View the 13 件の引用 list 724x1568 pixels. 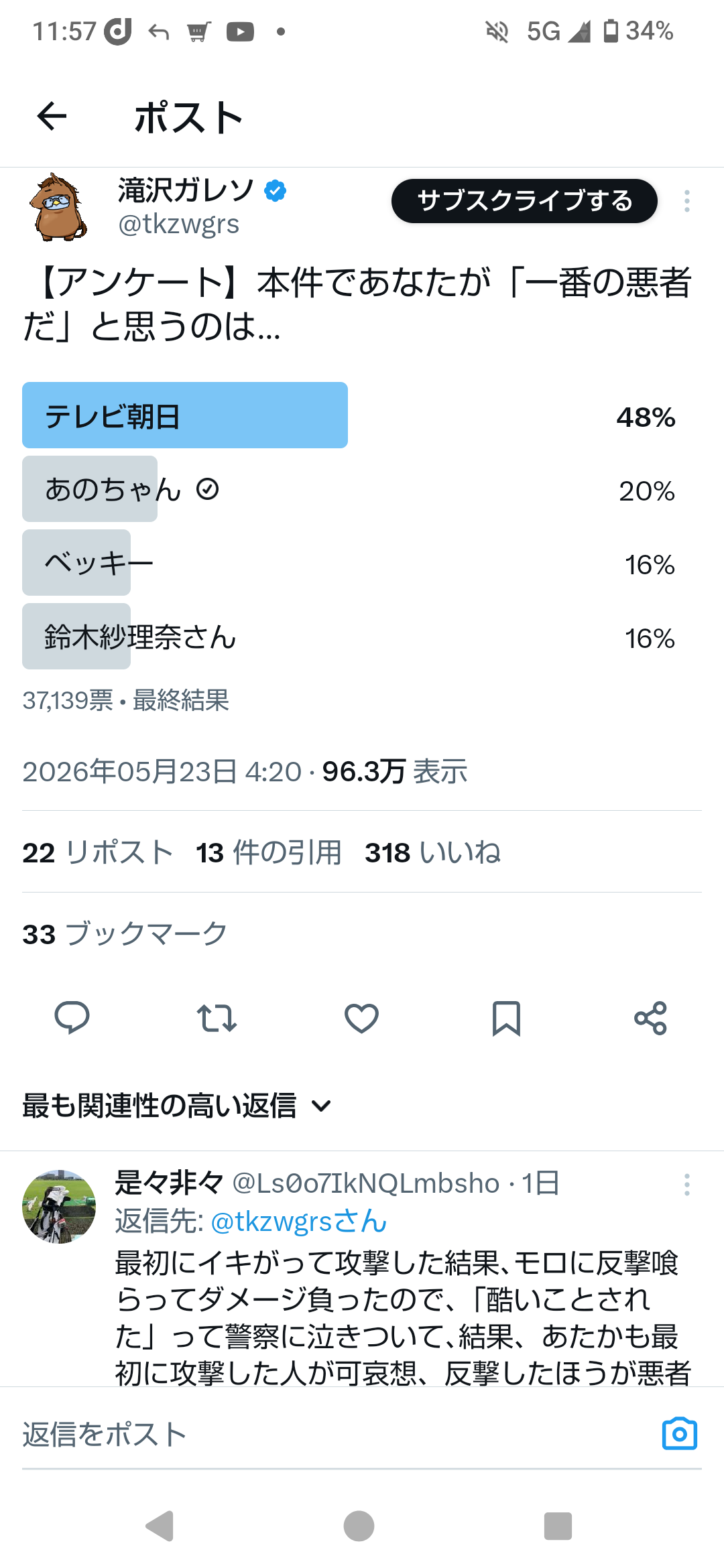(x=269, y=853)
